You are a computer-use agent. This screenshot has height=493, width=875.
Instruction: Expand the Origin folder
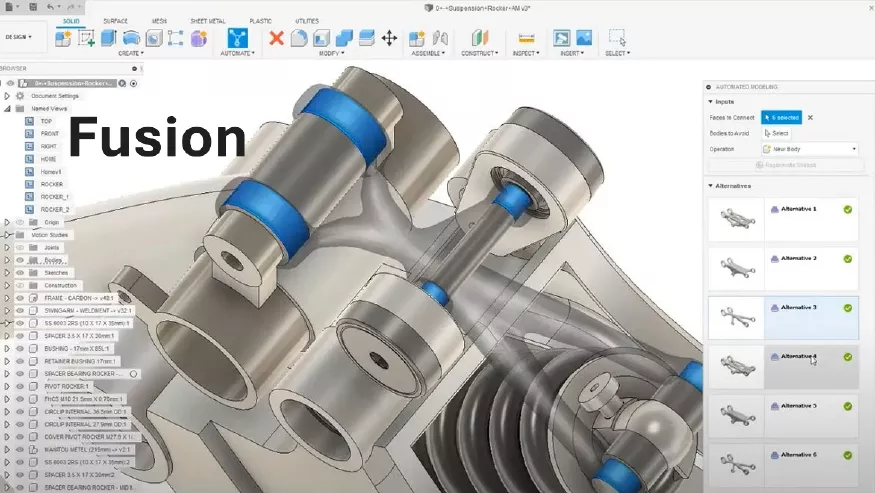click(x=7, y=222)
